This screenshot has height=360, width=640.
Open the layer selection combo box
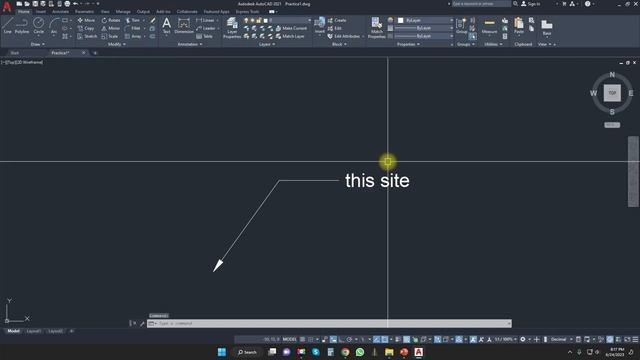tap(278, 20)
